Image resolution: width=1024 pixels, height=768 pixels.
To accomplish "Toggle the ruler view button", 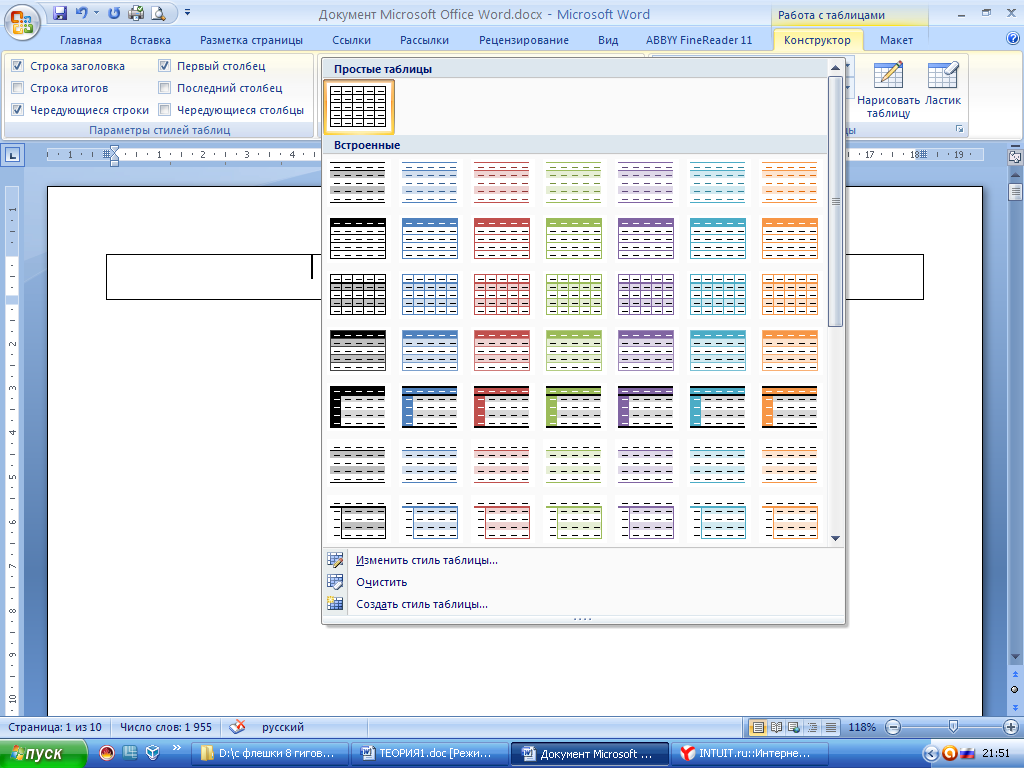I will (1014, 157).
